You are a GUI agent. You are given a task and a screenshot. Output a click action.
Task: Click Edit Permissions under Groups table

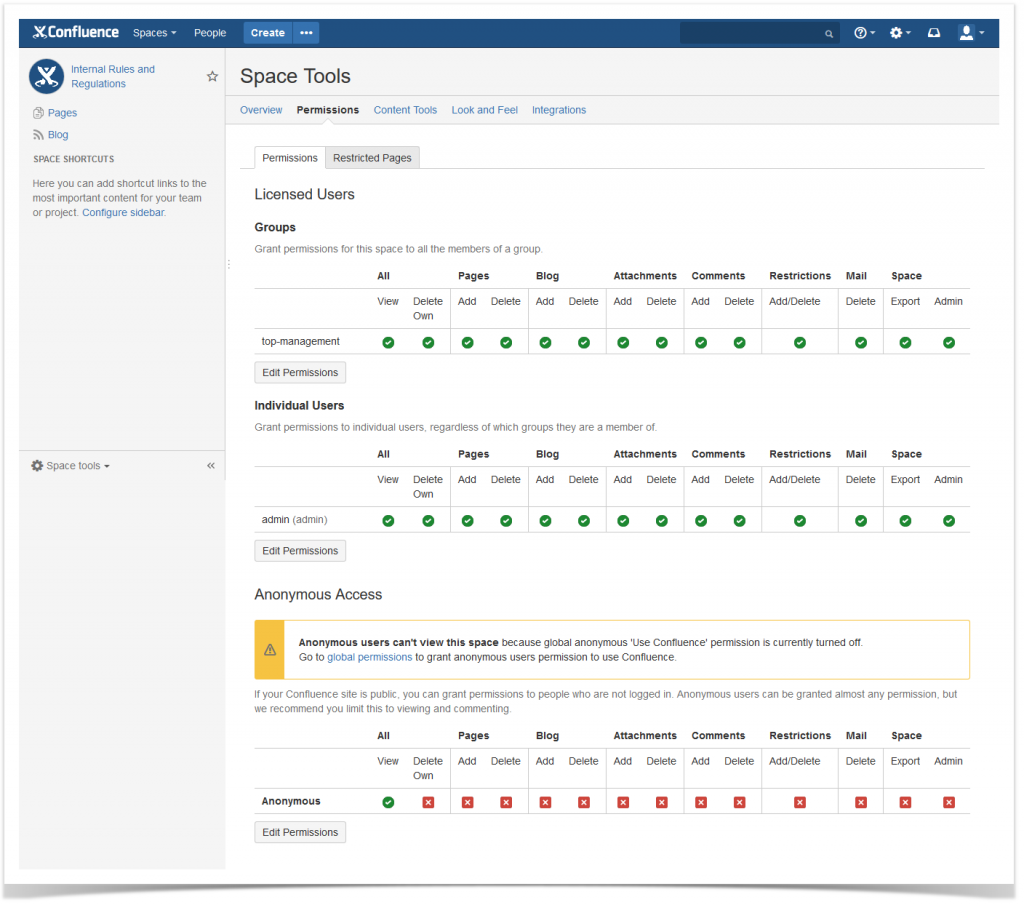(300, 373)
